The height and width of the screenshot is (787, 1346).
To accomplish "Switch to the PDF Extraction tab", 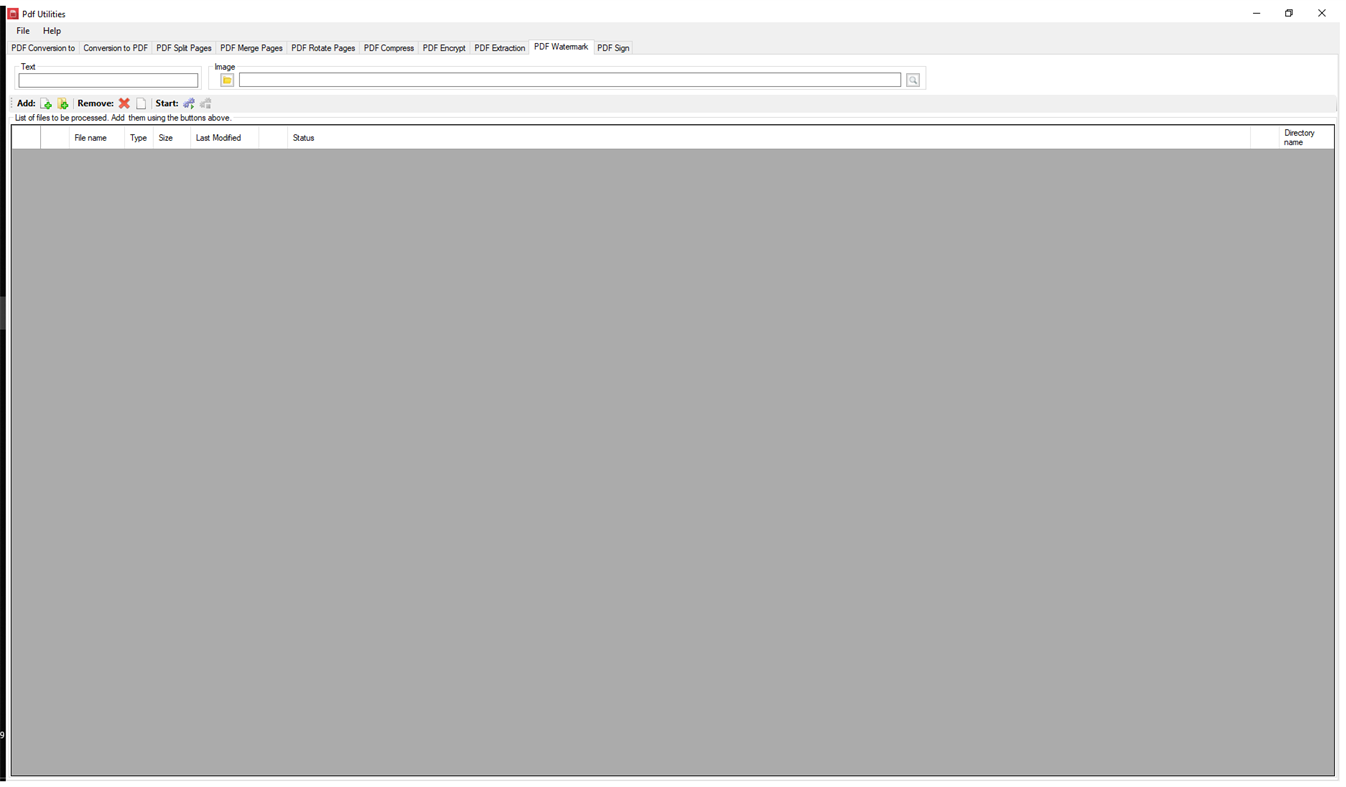I will click(x=499, y=47).
